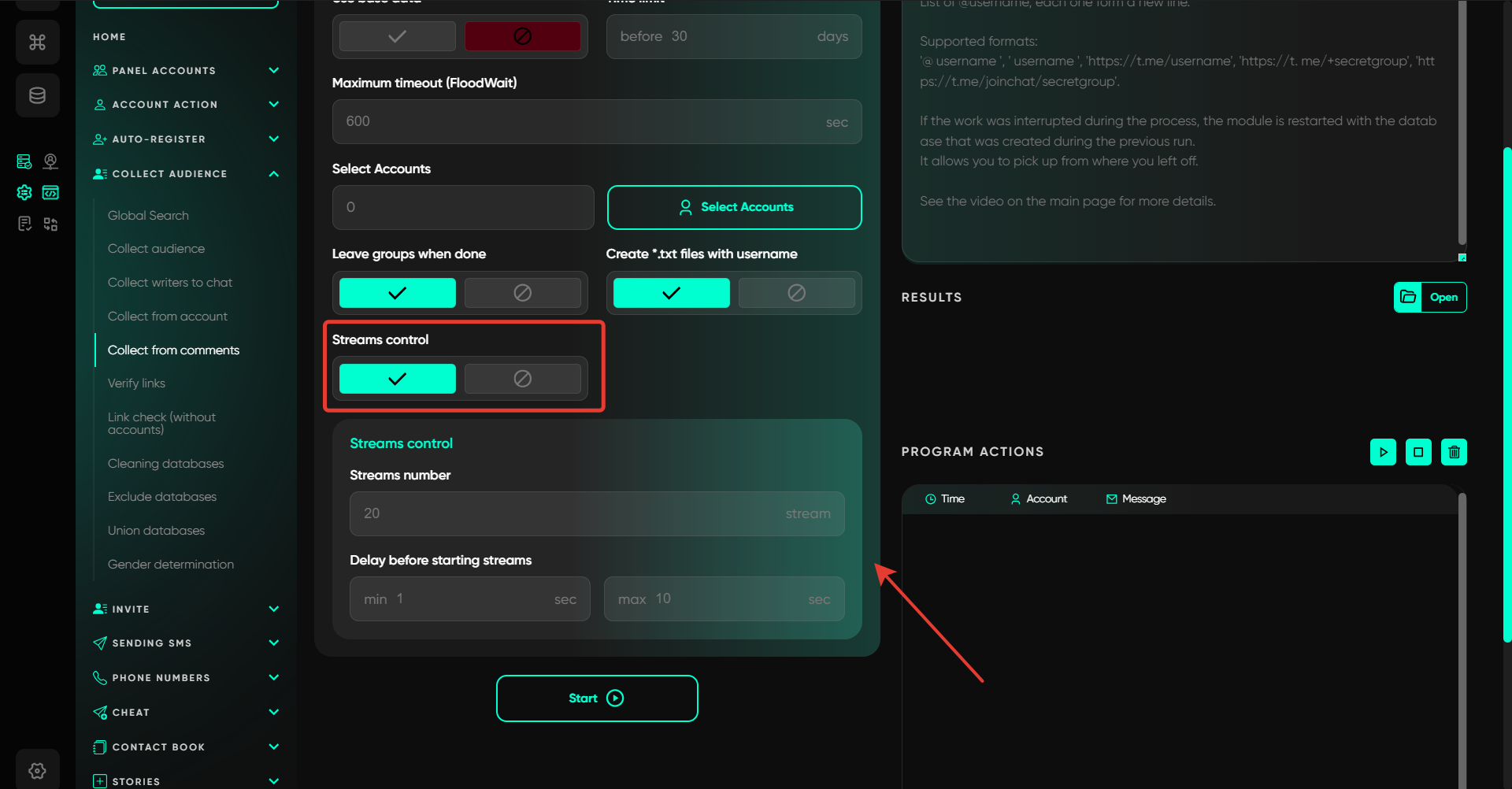The height and width of the screenshot is (789, 1512).
Task: Click the Select Accounts button
Action: 734,207
